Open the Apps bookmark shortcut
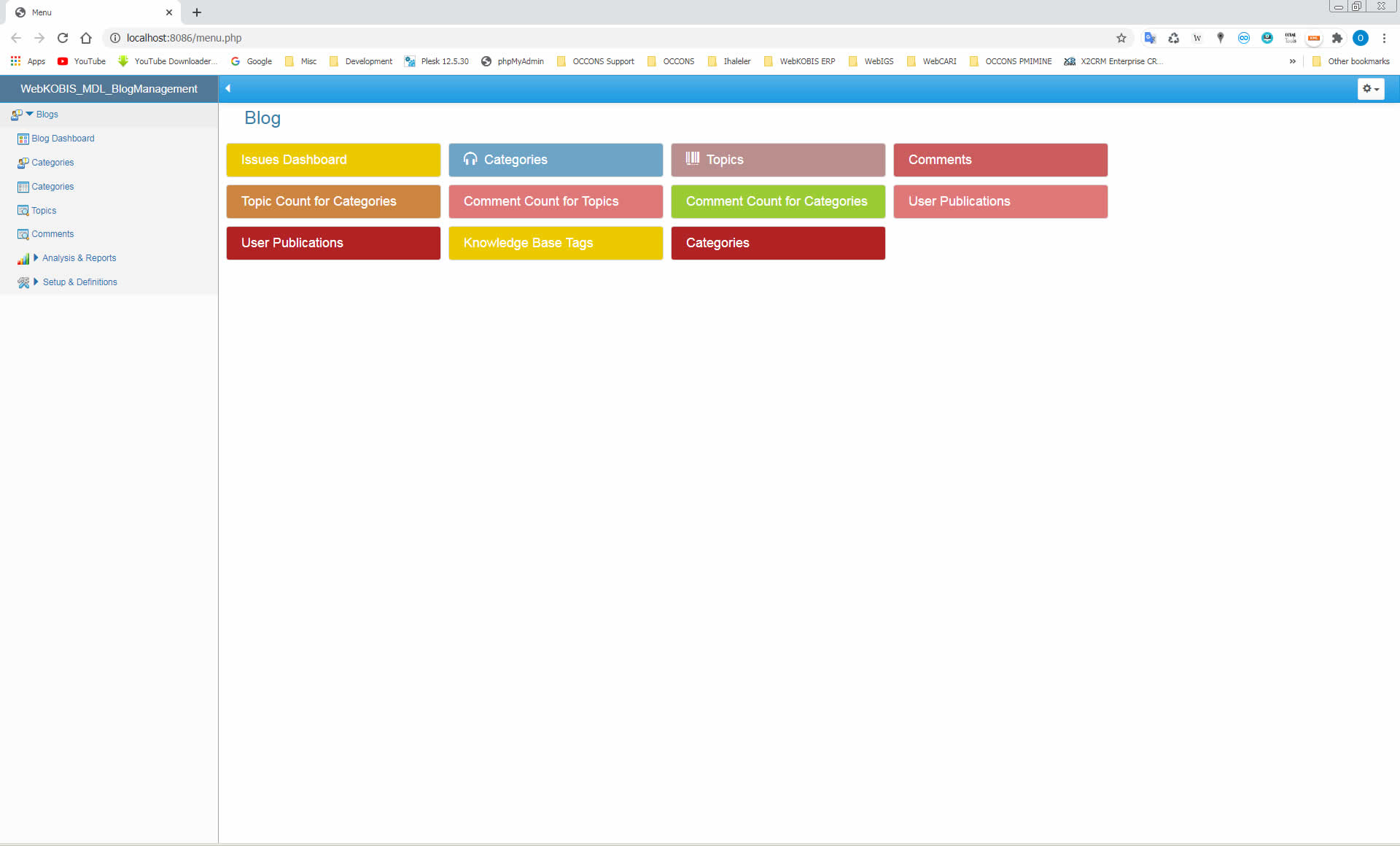 pyautogui.click(x=28, y=61)
